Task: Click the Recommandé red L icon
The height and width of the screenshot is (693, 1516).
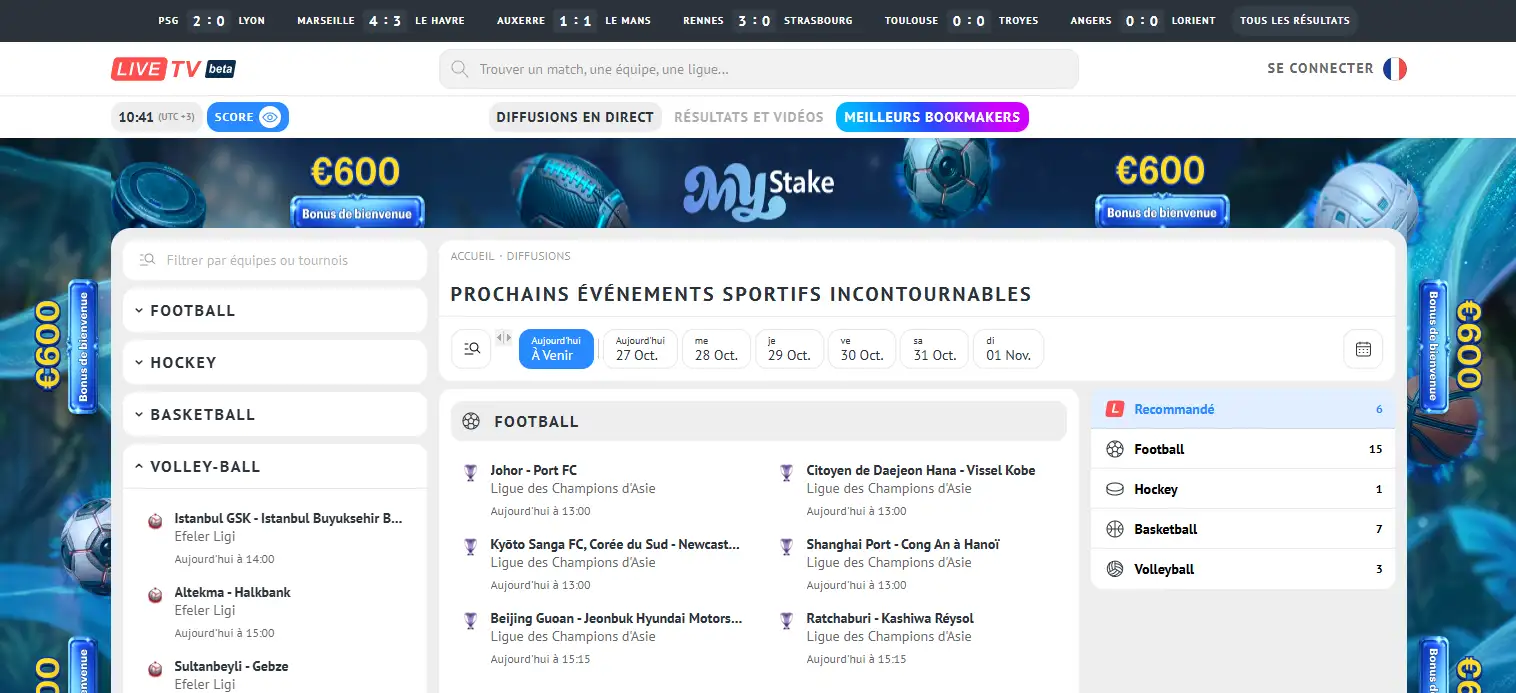Action: coord(1115,409)
